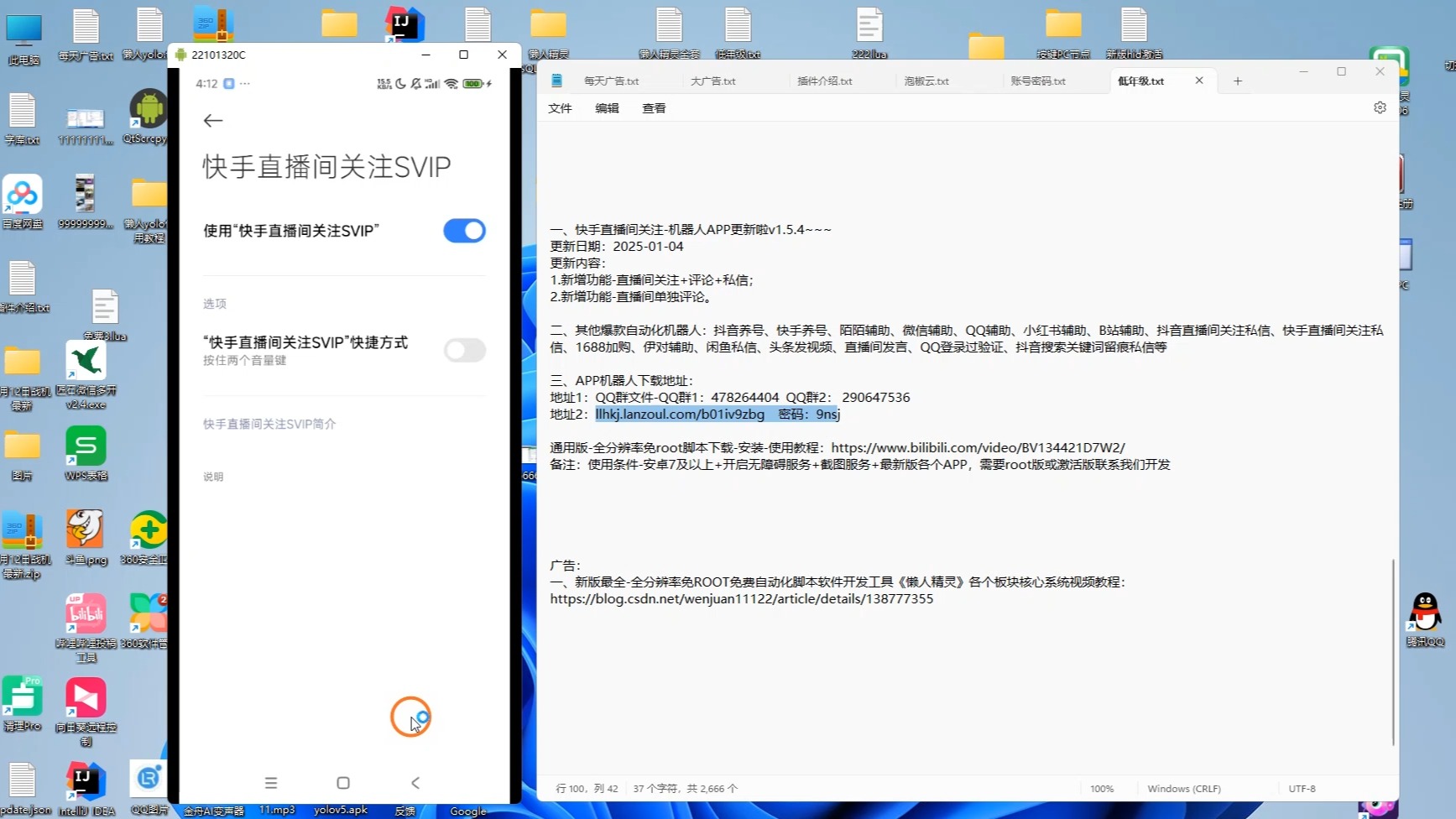The height and width of the screenshot is (819, 1456).
Task: Open the 查看 menu in Notepad
Action: 654,108
